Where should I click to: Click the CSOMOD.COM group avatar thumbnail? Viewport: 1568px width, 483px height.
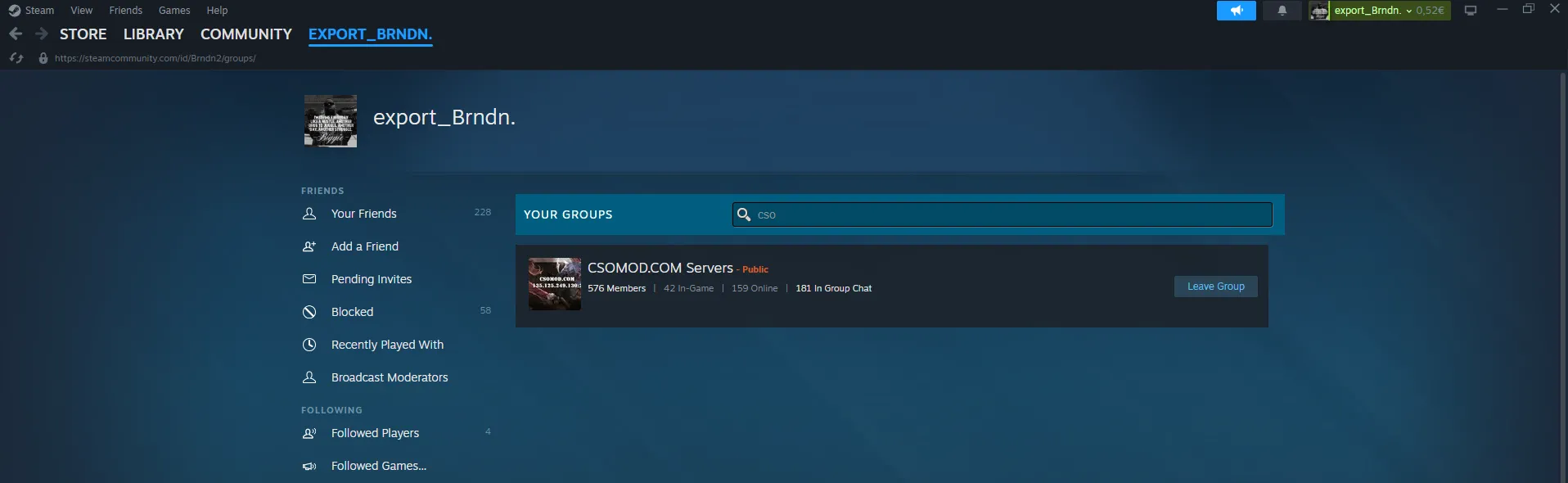pos(554,284)
